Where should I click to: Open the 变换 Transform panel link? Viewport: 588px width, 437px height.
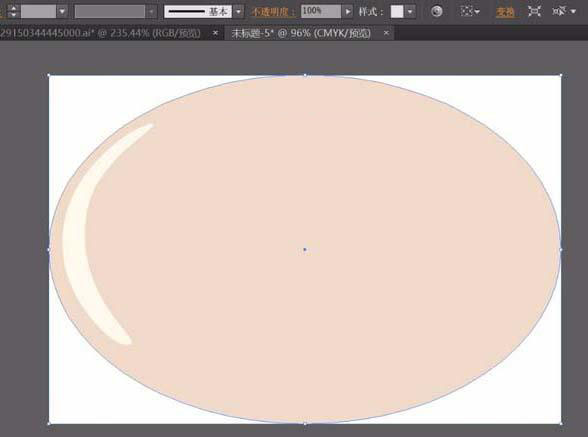(x=505, y=12)
